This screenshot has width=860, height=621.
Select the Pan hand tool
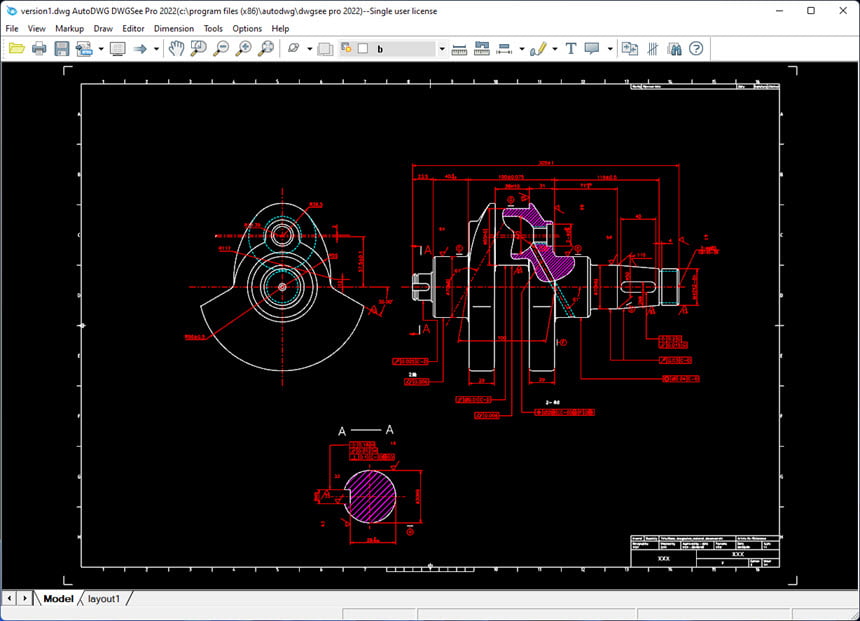[176, 49]
